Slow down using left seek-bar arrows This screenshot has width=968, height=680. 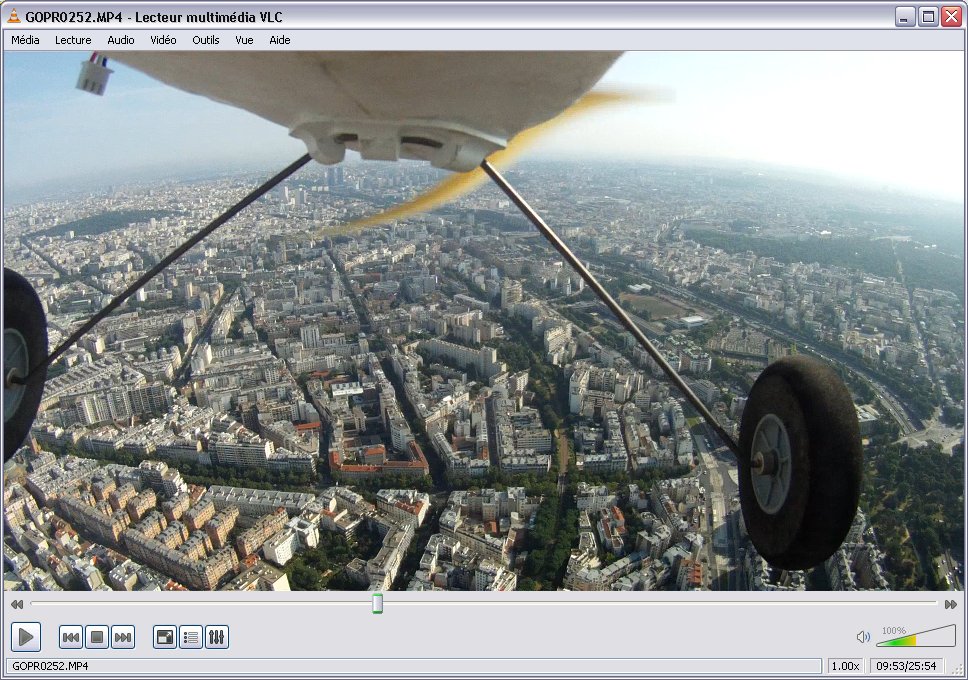pos(17,604)
